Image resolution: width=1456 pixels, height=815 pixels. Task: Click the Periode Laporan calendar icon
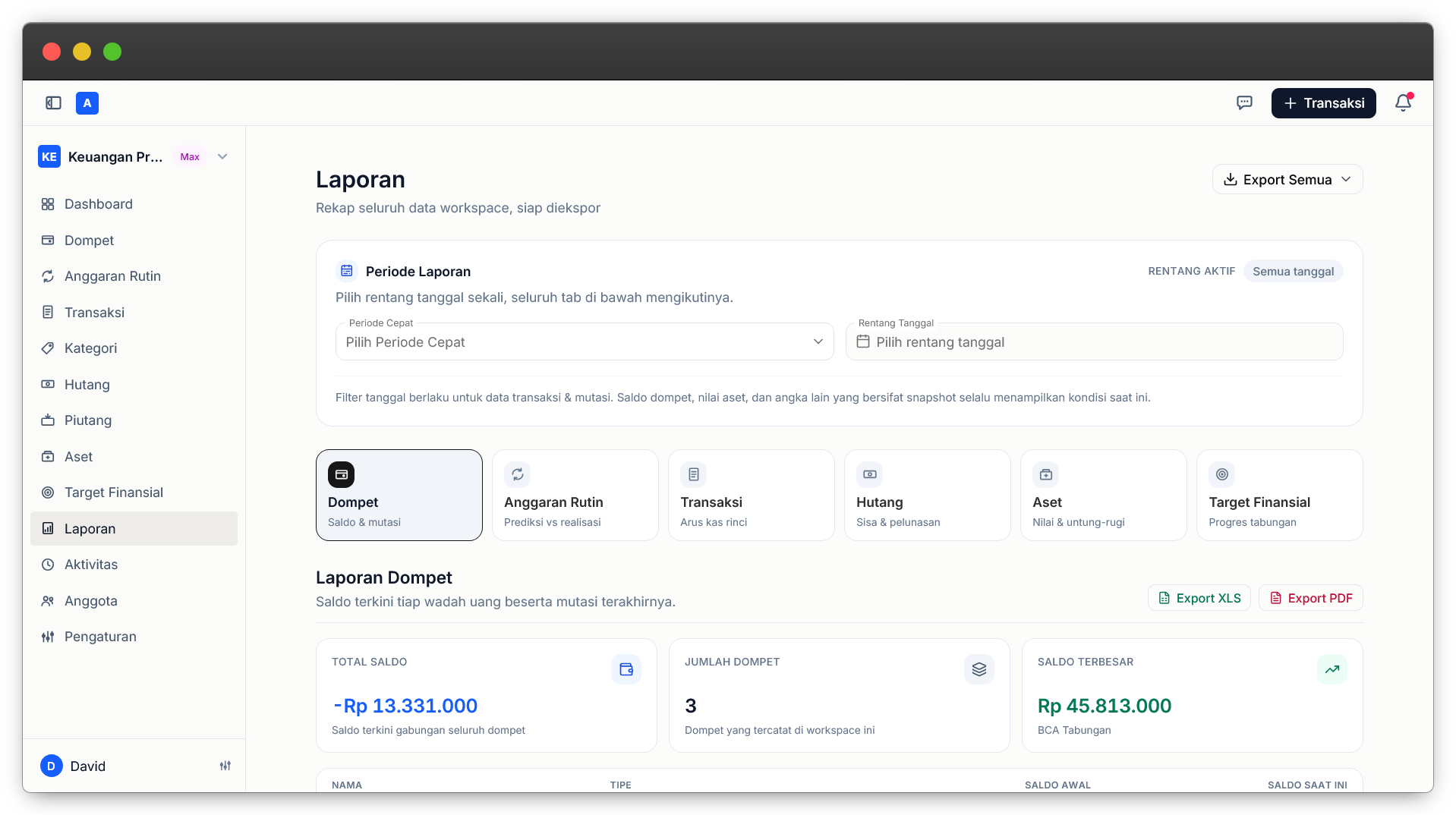point(347,271)
